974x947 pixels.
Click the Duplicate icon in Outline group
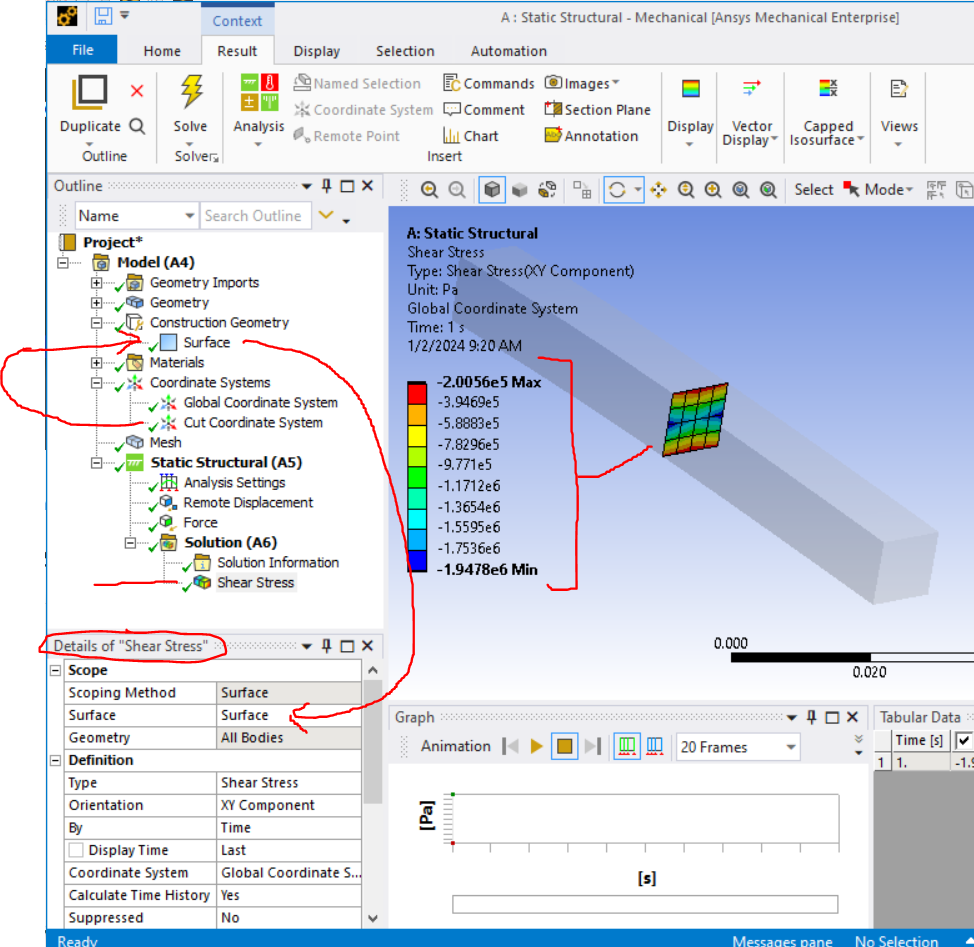tap(90, 93)
